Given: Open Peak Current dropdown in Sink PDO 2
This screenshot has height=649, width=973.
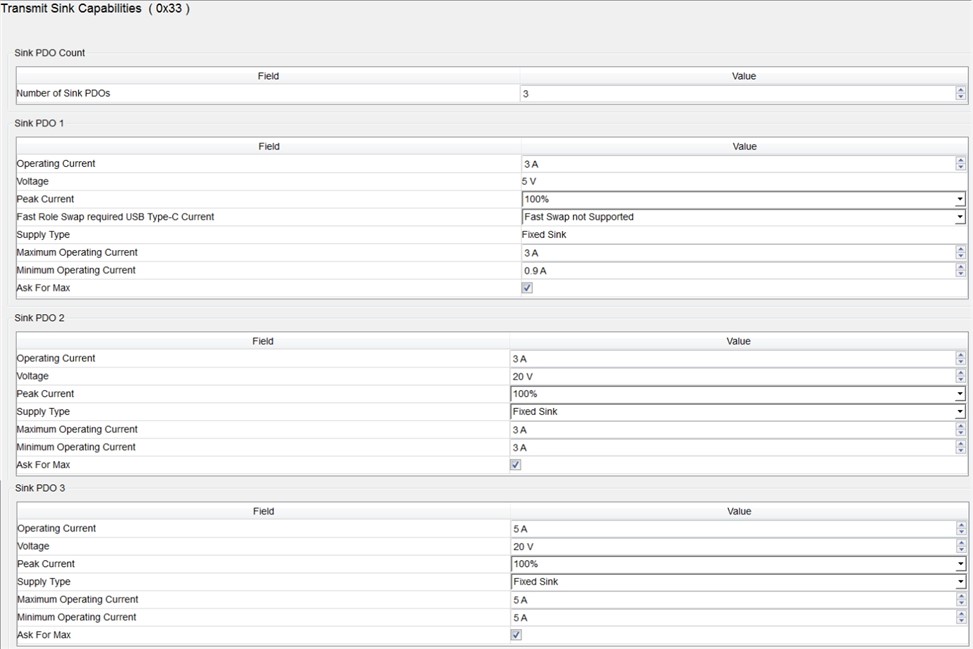Looking at the screenshot, I should pos(960,394).
